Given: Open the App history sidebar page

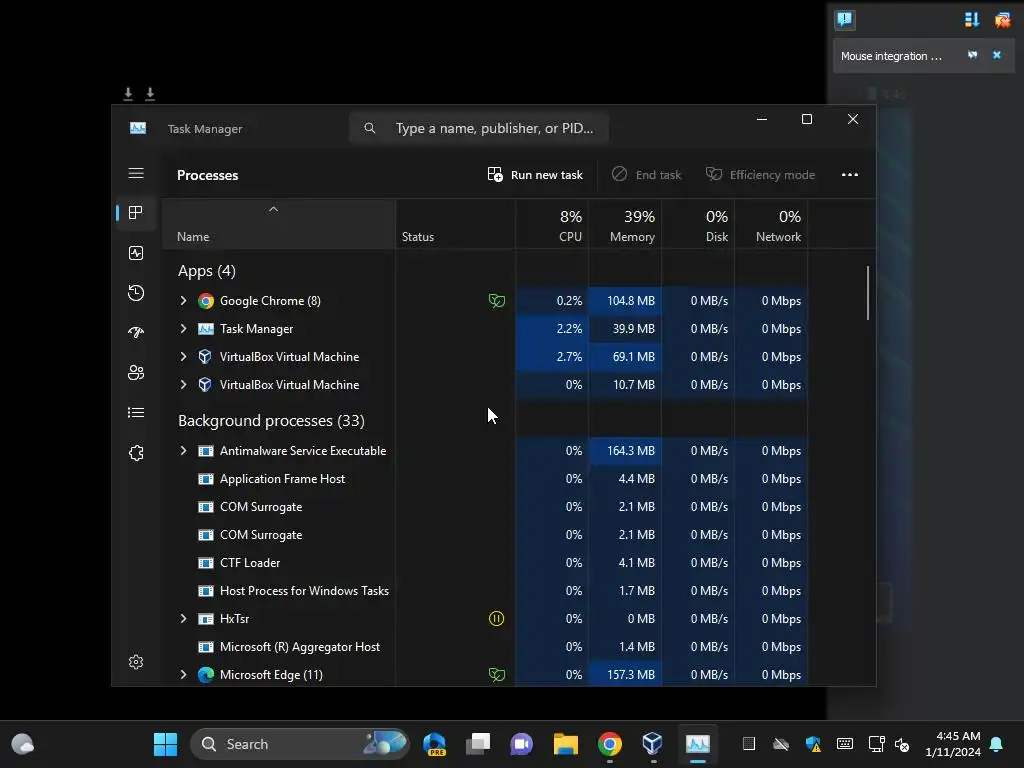Looking at the screenshot, I should coord(136,293).
